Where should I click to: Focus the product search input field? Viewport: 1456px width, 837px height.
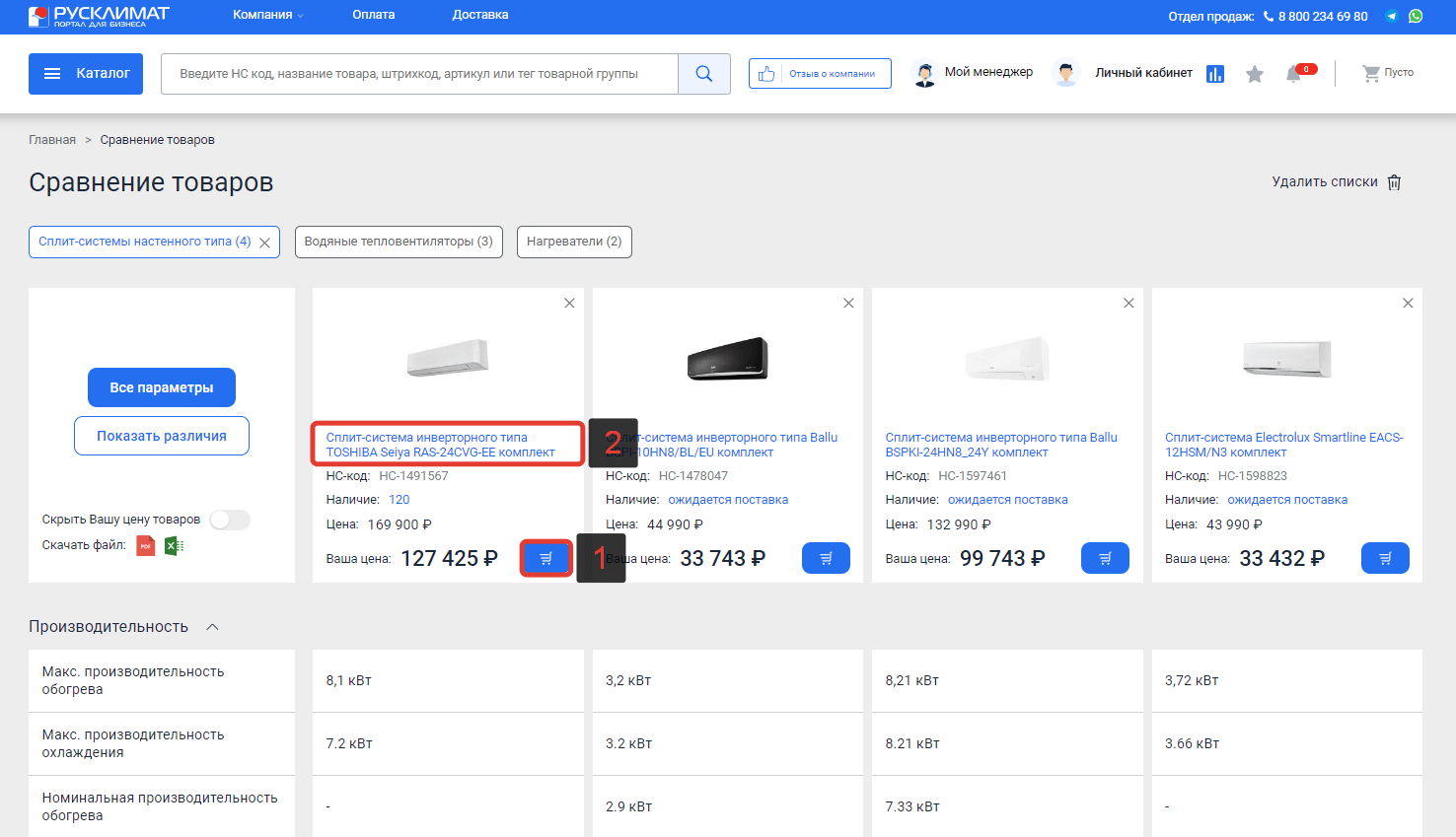point(419,74)
